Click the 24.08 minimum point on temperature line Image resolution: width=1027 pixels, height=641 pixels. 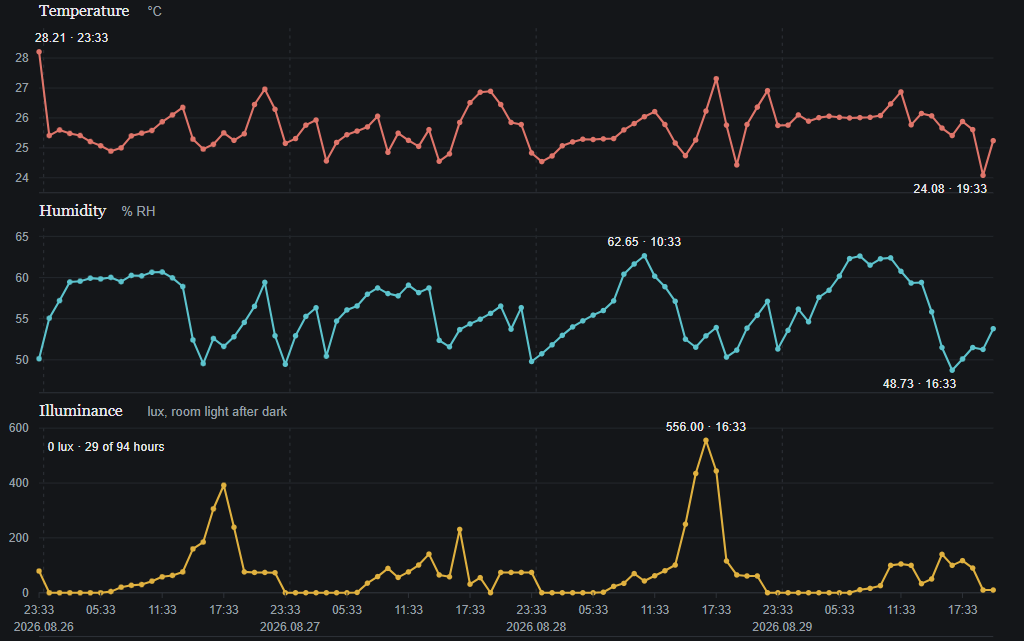coord(982,175)
